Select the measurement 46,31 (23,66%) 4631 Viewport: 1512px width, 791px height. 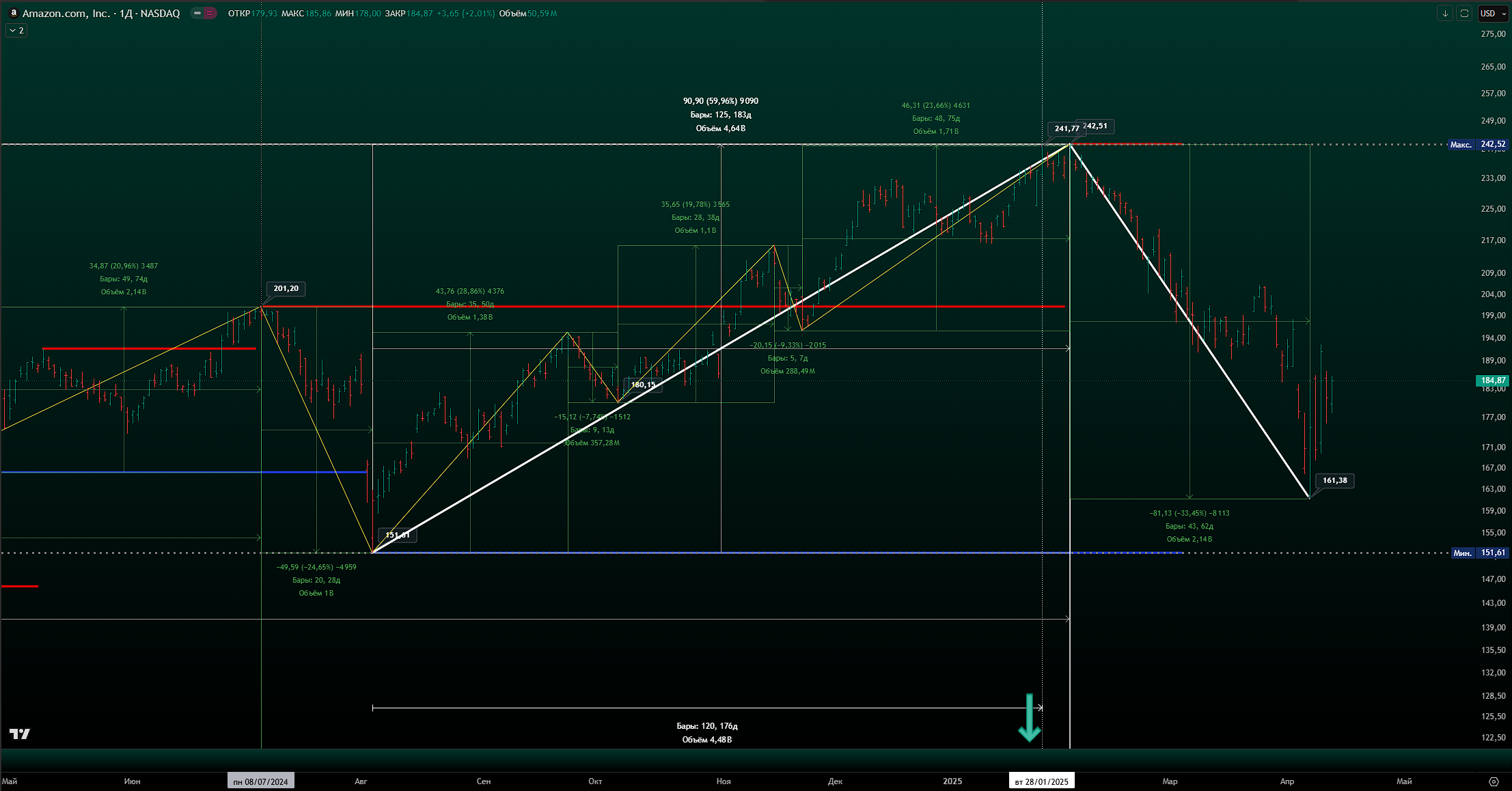click(x=935, y=105)
